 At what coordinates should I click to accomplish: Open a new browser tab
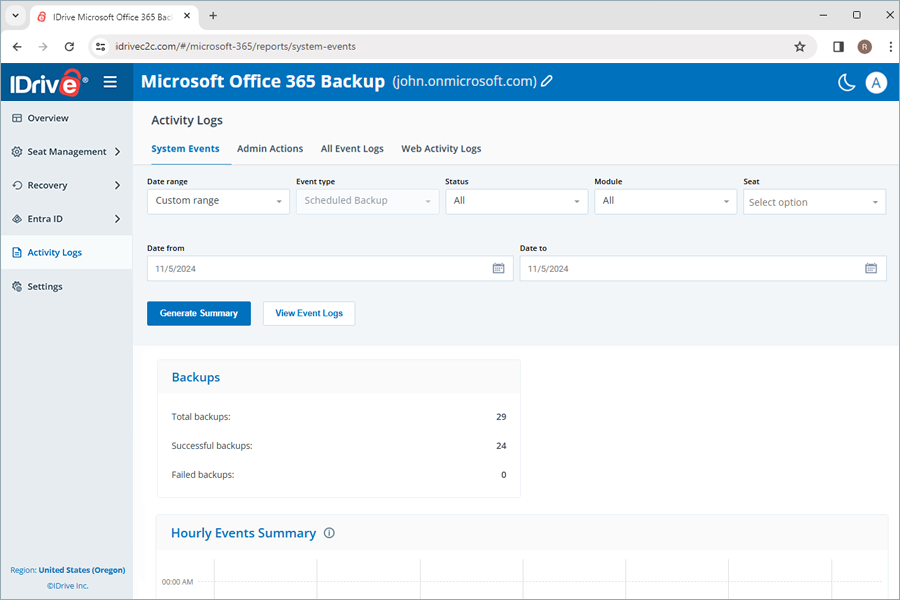(213, 16)
